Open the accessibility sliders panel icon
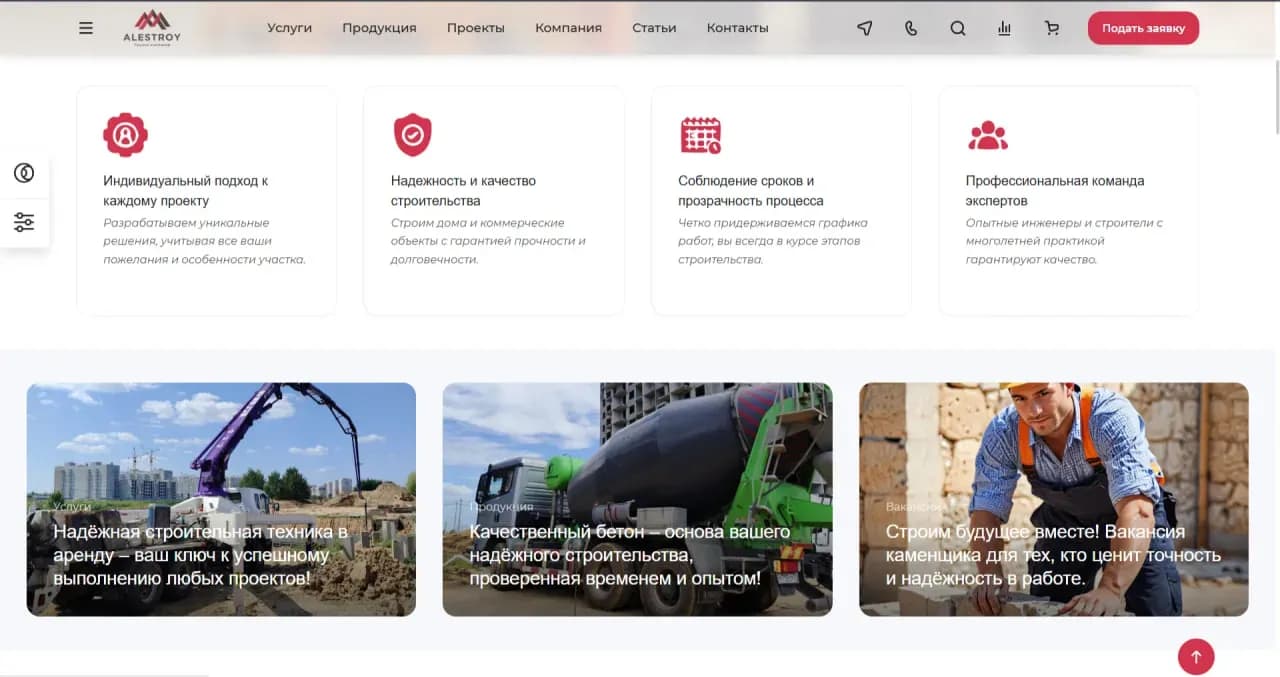The image size is (1280, 677). (25, 221)
